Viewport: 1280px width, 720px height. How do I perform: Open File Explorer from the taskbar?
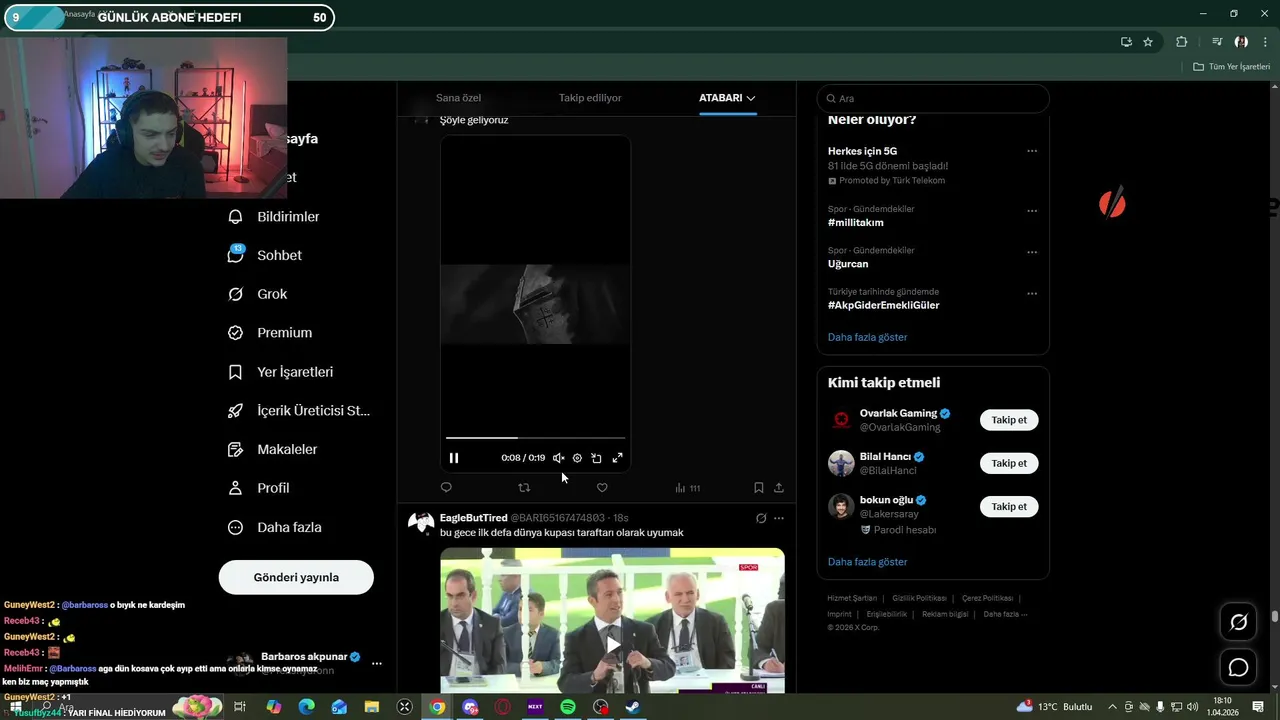(372, 707)
